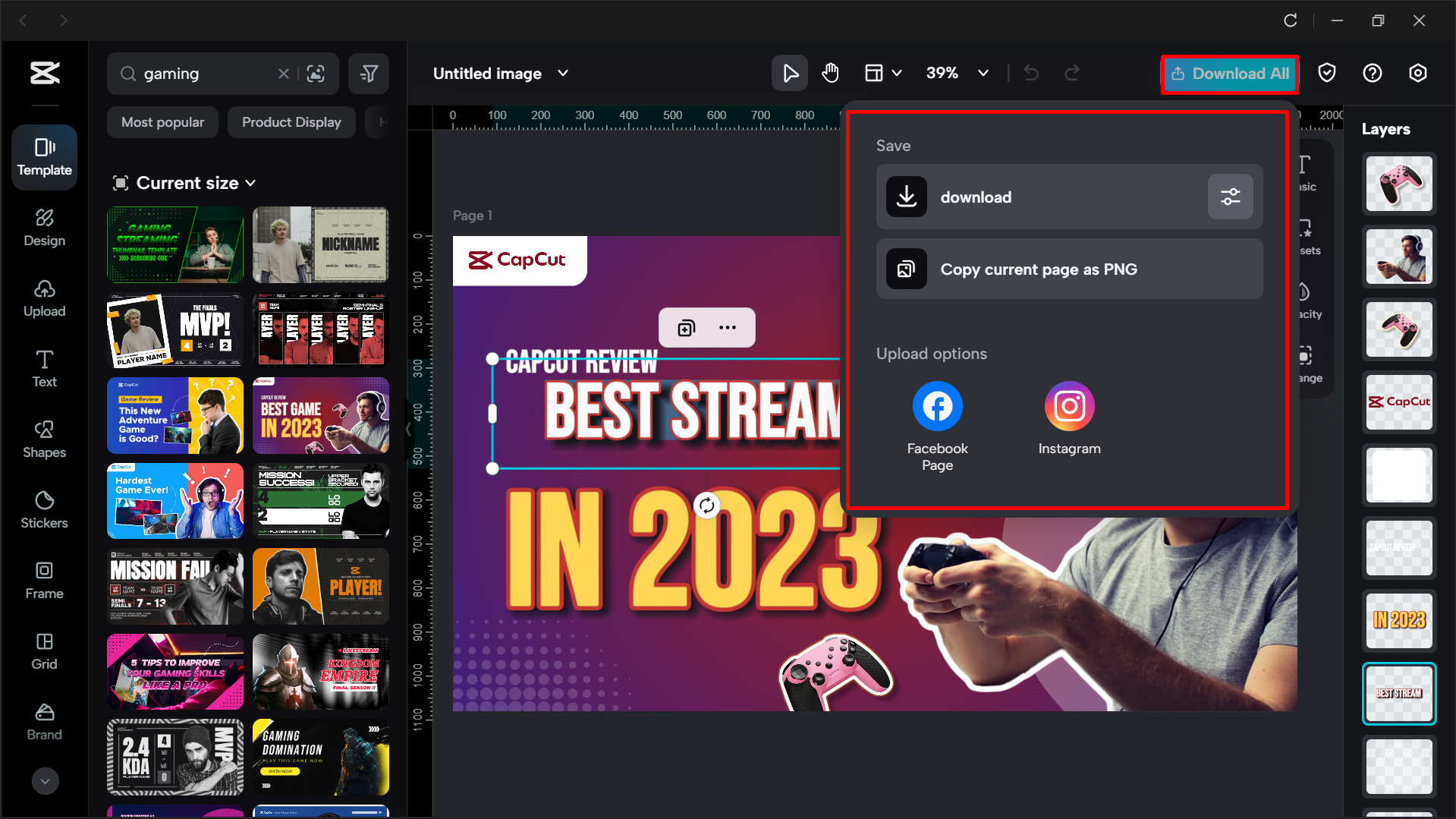This screenshot has width=1456, height=819.
Task: Select the gamer man layer thumbnail
Action: click(1398, 257)
